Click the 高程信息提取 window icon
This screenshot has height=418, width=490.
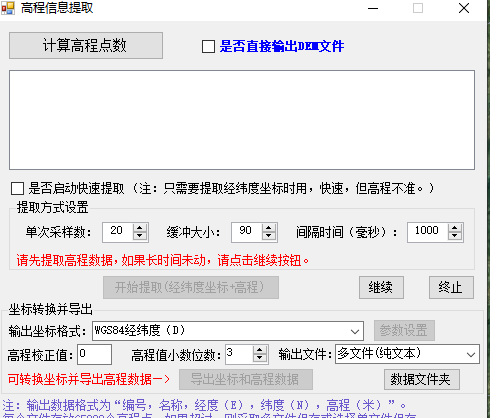tap(8, 8)
